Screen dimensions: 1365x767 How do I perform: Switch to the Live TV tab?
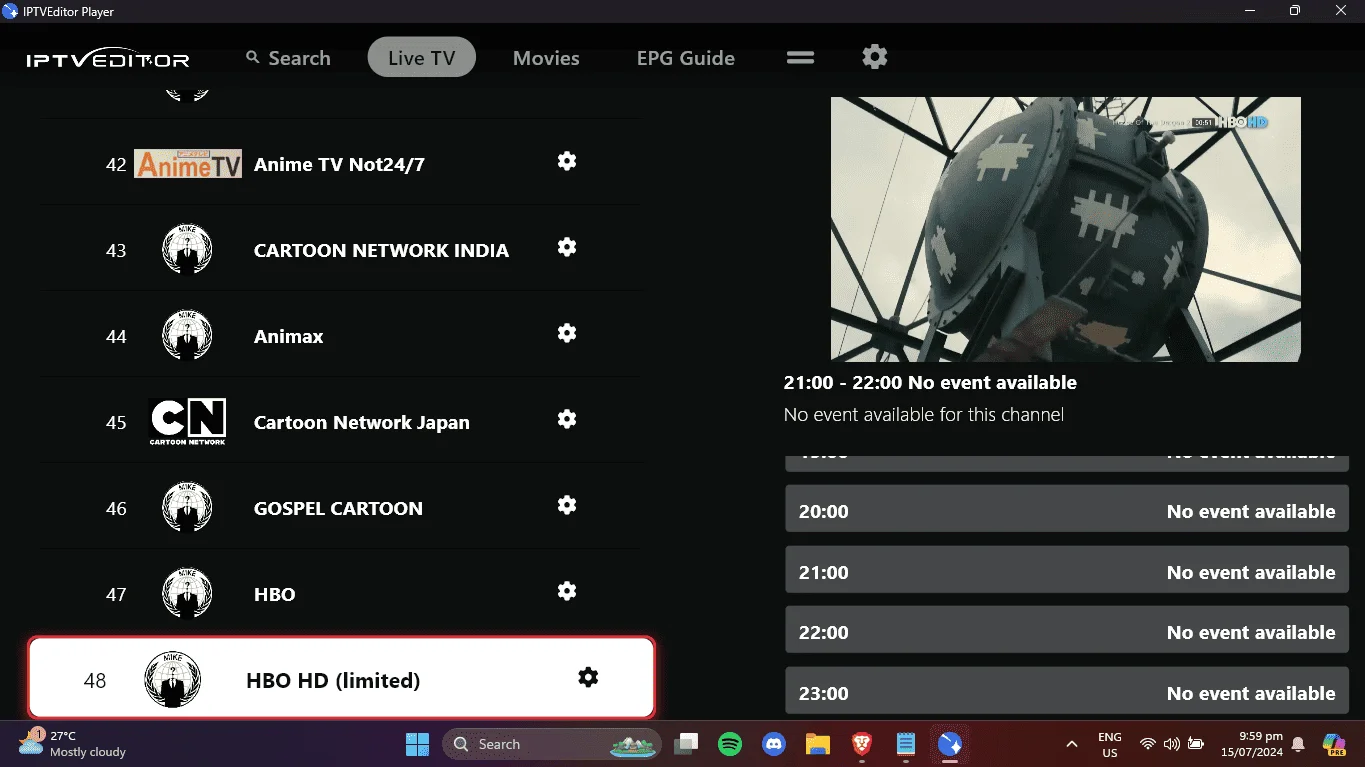coord(421,58)
